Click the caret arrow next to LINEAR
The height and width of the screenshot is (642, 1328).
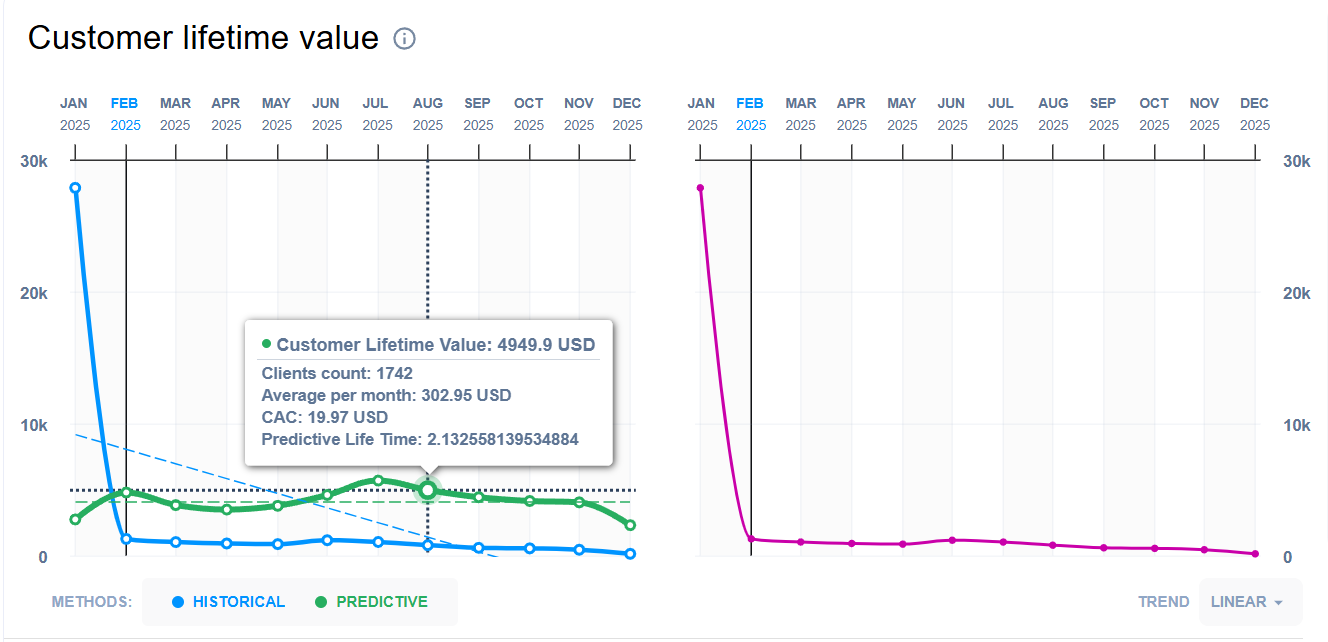1278,603
